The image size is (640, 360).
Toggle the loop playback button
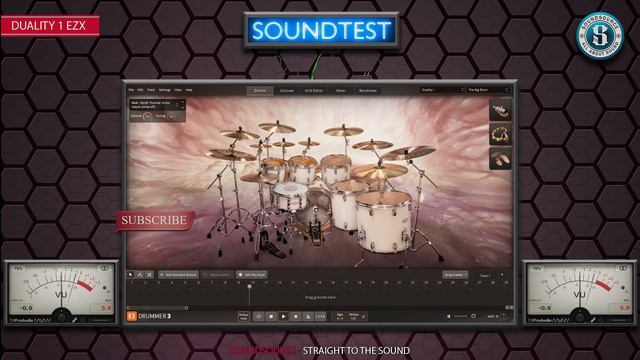coord(259,316)
